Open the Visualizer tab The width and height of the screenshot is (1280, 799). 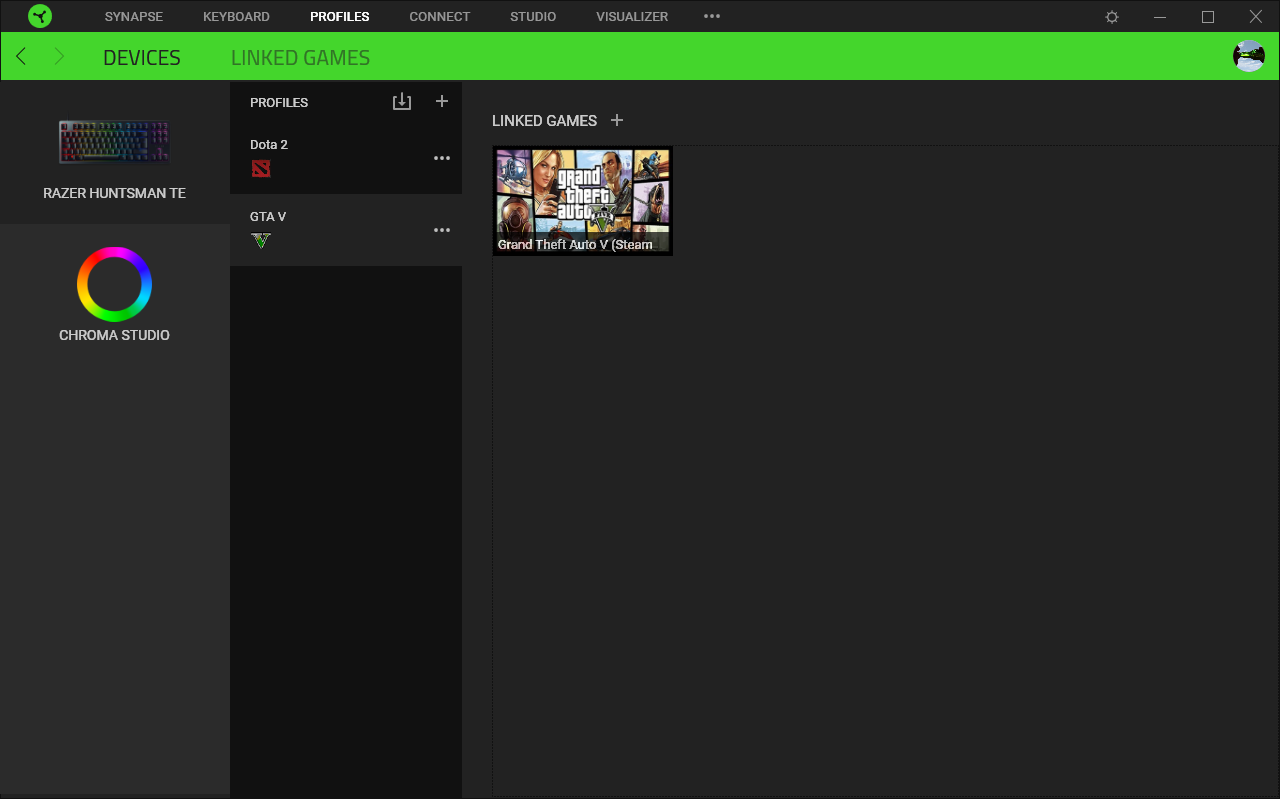coord(632,17)
